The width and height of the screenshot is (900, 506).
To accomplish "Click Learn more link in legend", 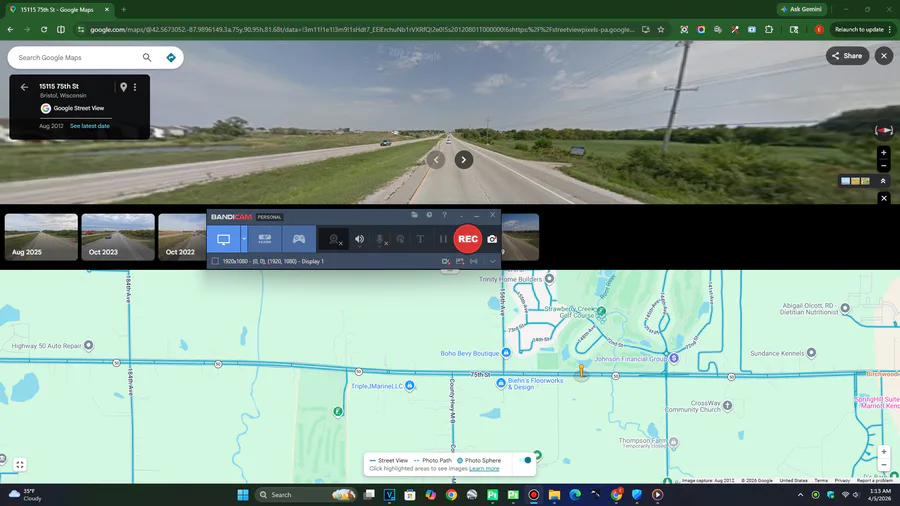I will click(484, 469).
